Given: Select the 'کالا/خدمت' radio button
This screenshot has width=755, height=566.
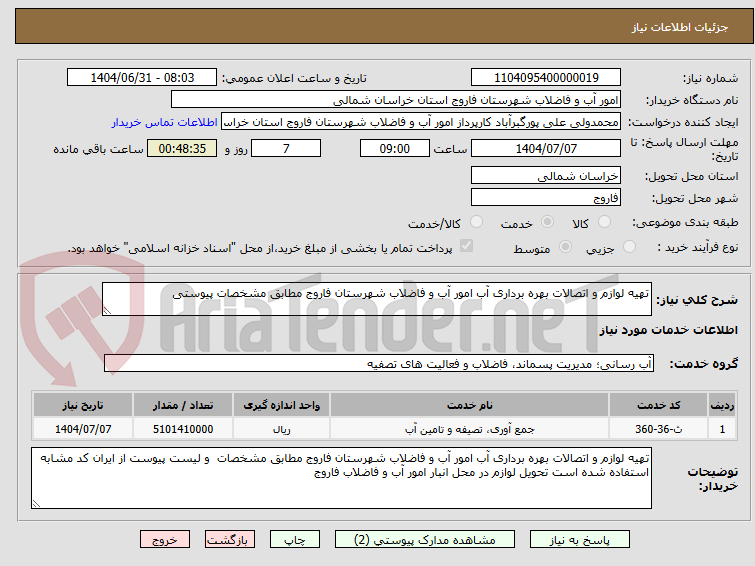Looking at the screenshot, I should click(476, 222).
